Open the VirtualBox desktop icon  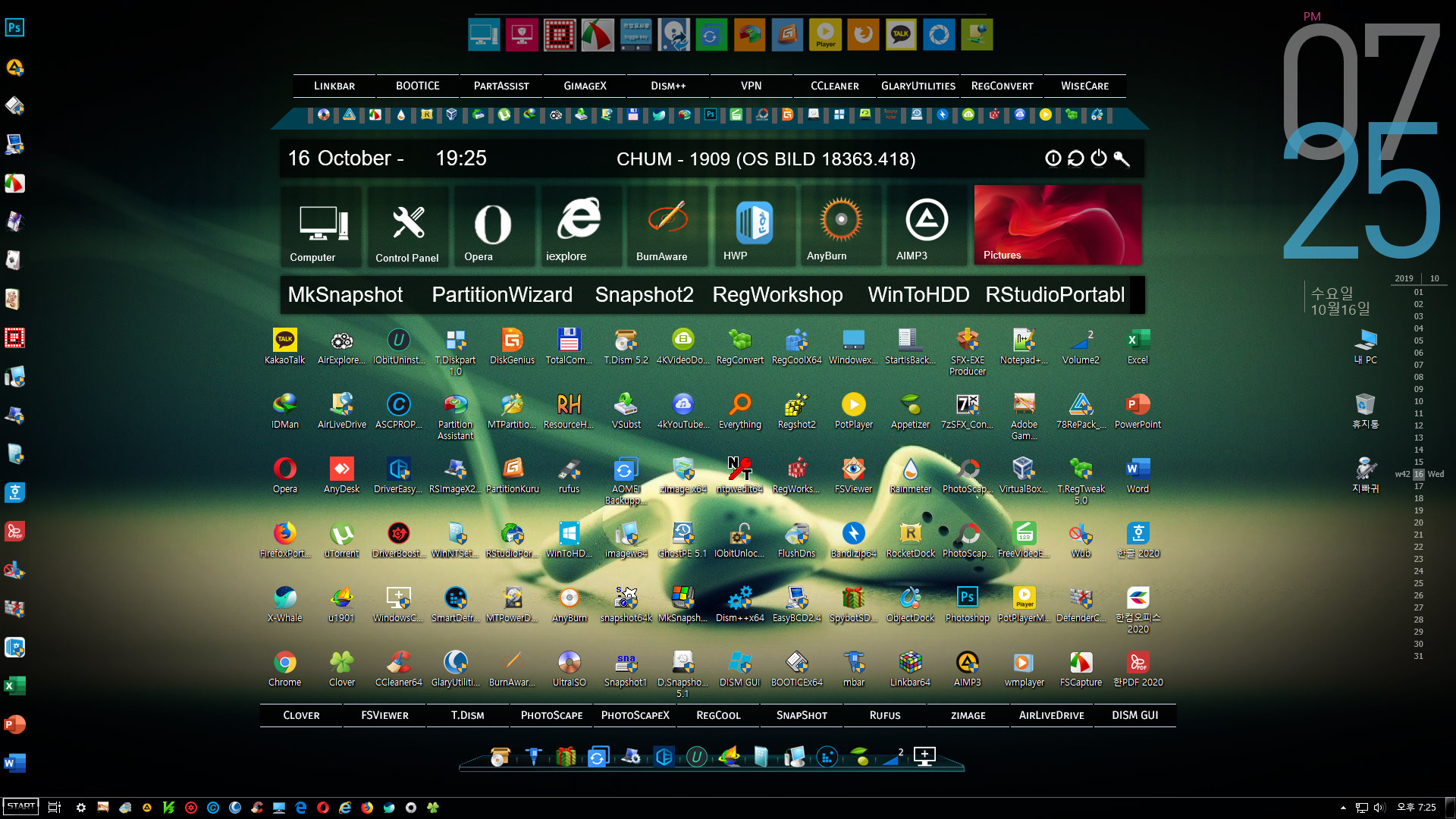coord(1024,475)
